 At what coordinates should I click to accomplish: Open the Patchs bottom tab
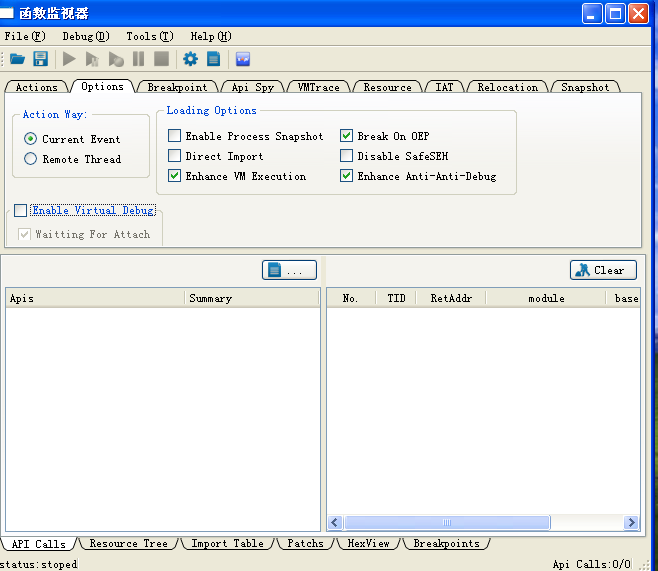[x=306, y=543]
